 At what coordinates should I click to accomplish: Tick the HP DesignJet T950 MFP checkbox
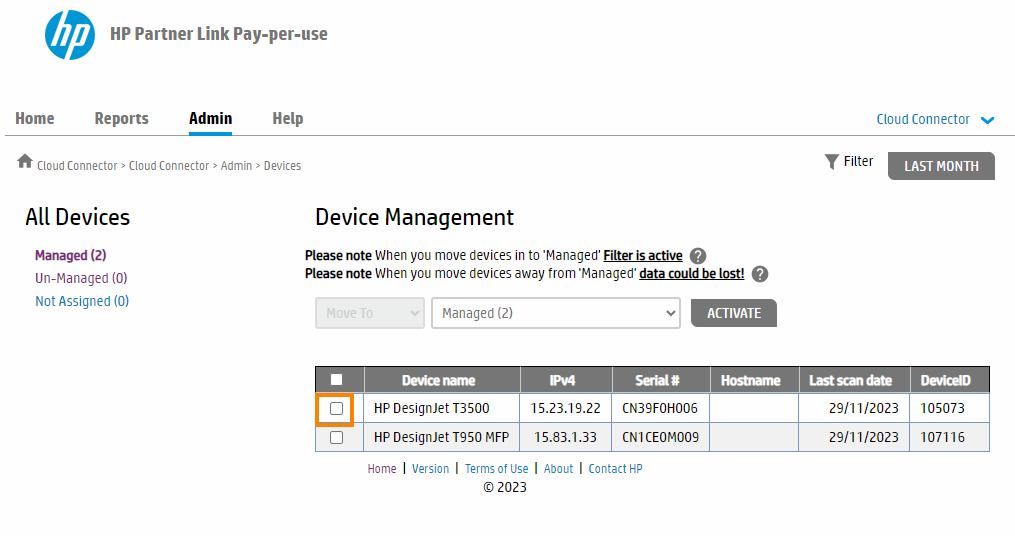pyautogui.click(x=336, y=437)
